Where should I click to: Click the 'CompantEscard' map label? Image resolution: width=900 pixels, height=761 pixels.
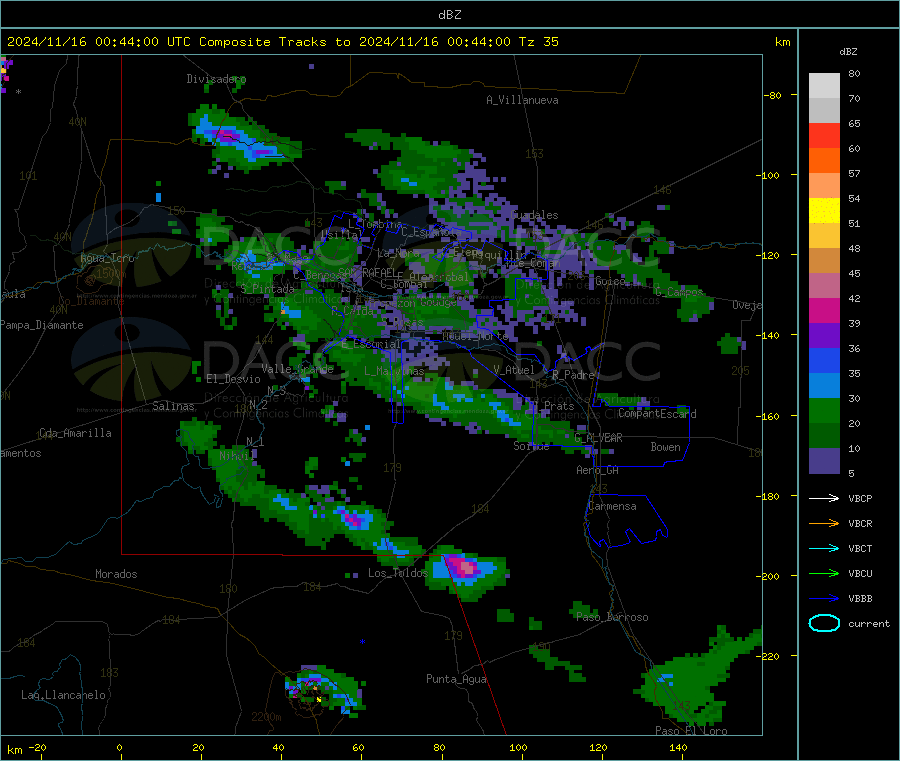pos(657,414)
